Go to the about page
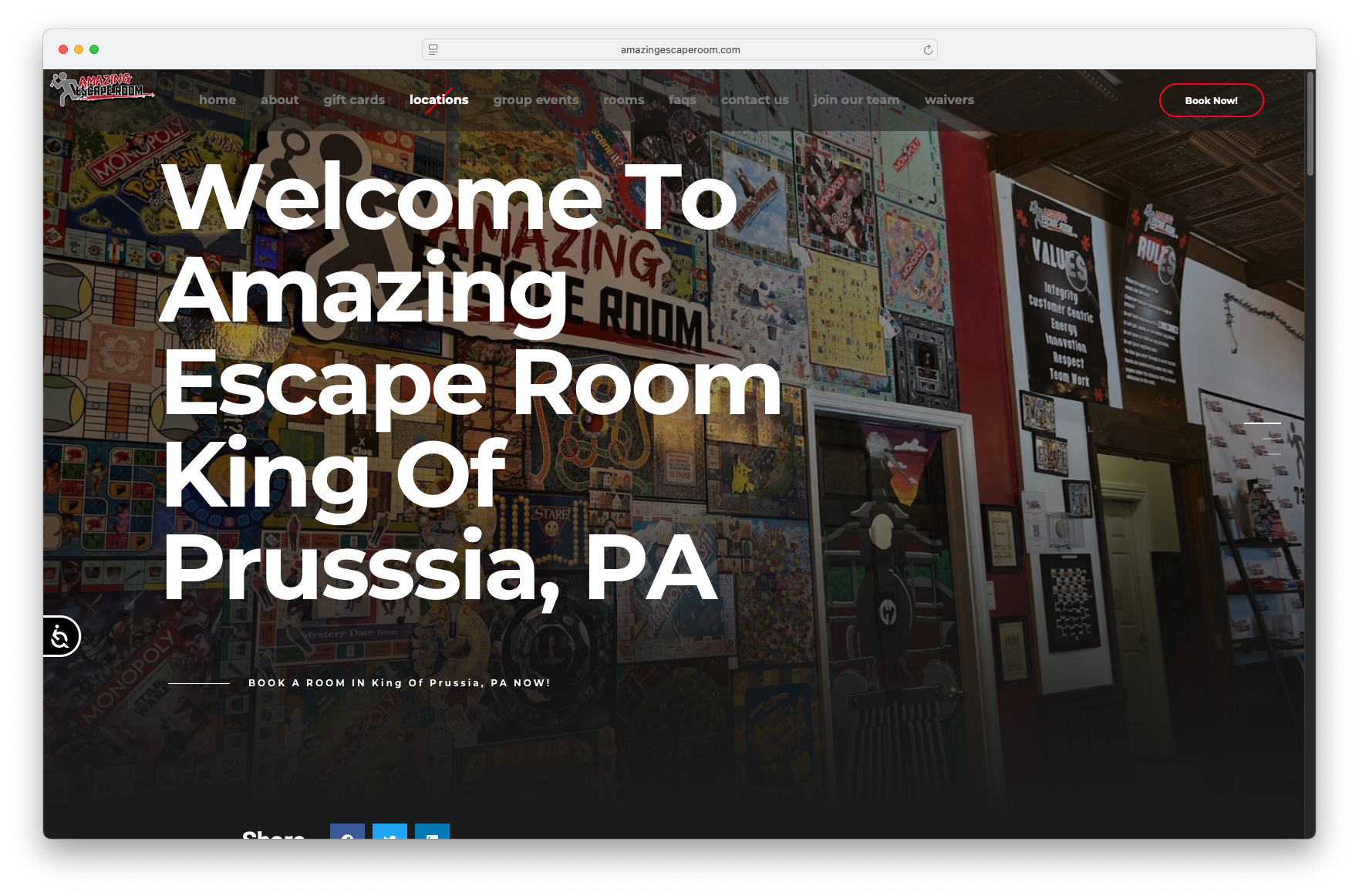The image size is (1359, 896). coord(279,99)
